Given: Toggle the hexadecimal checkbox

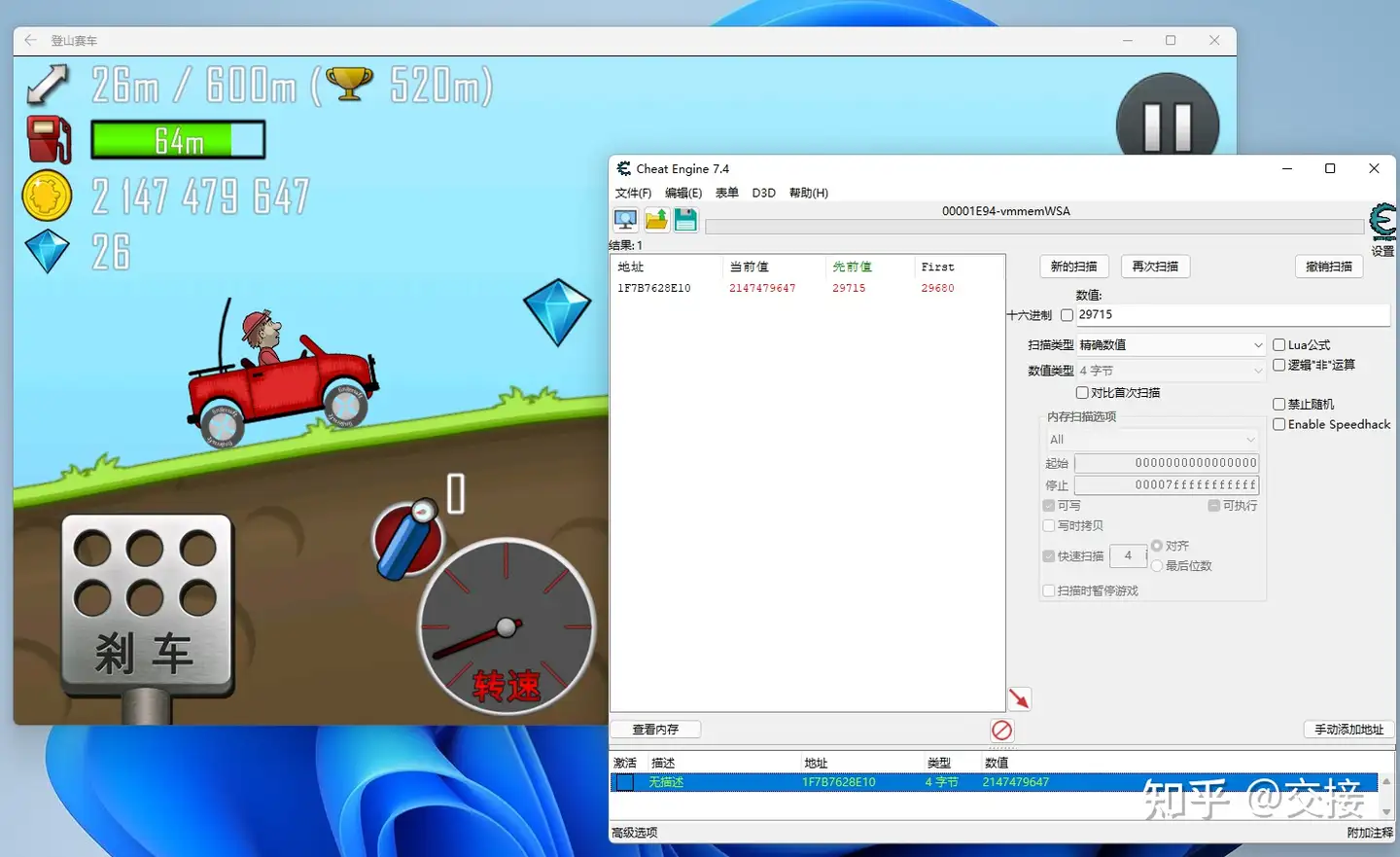Looking at the screenshot, I should 1067,315.
